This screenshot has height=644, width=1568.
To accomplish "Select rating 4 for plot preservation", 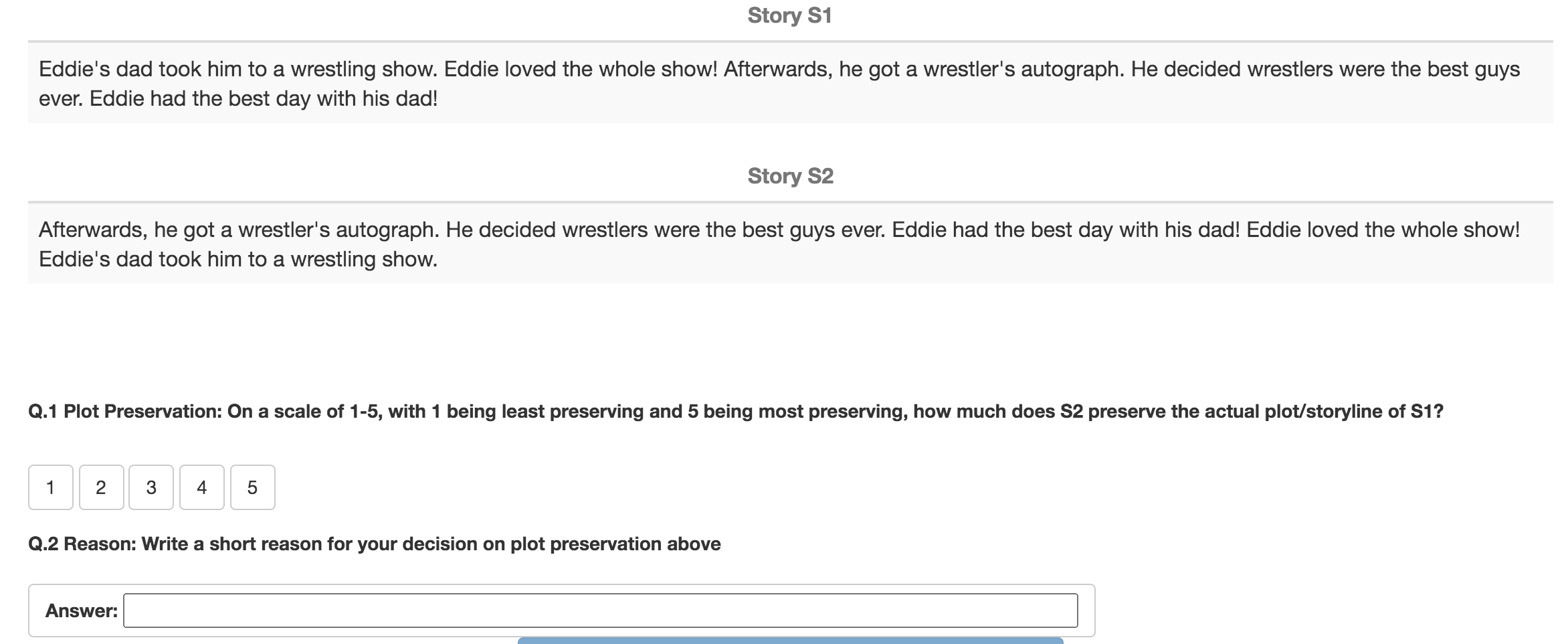I will click(x=201, y=487).
